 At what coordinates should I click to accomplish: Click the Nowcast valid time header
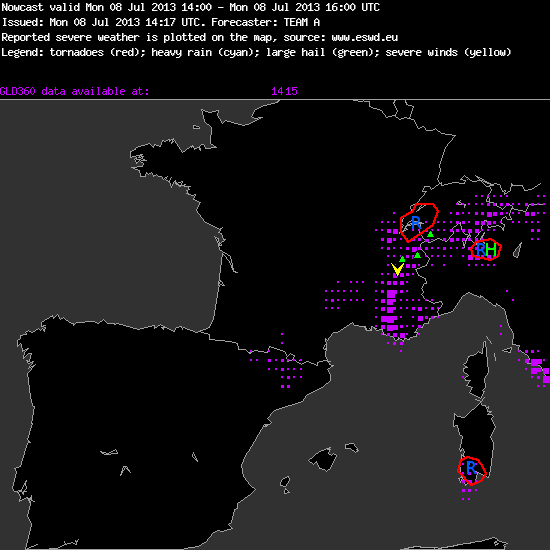190,7
